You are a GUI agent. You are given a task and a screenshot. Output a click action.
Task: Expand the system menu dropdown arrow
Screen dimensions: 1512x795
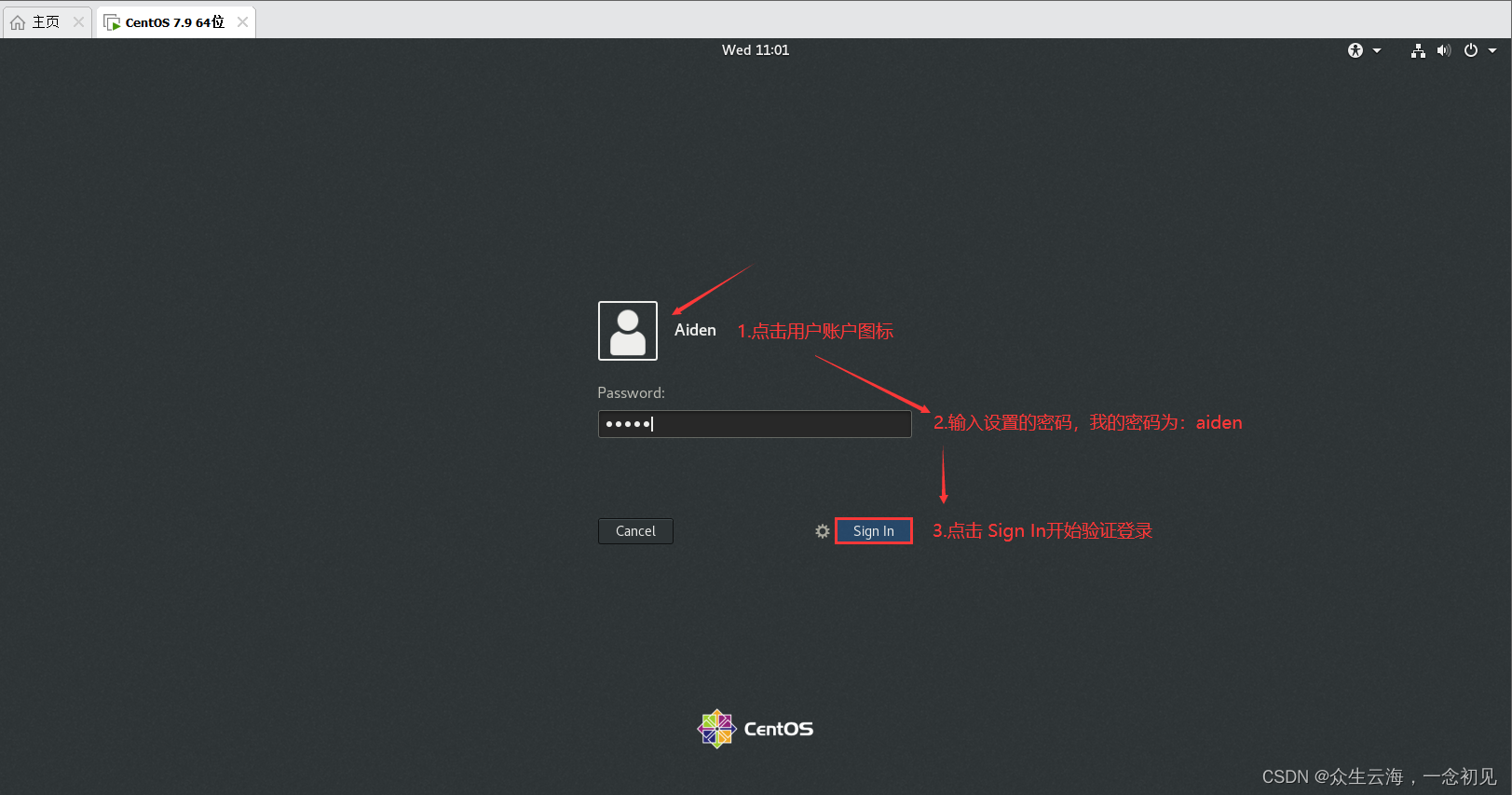[x=1492, y=50]
